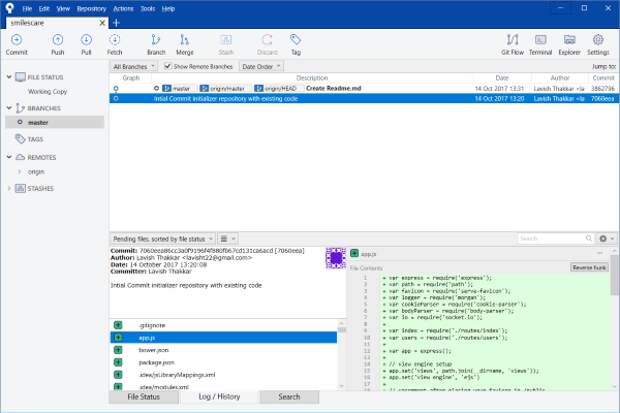Open the Help menu

[x=168, y=9]
